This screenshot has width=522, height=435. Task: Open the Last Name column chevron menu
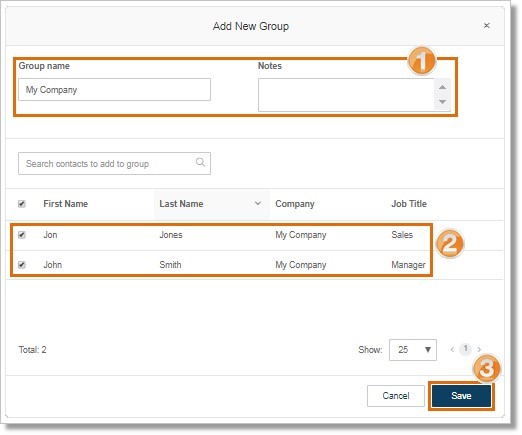pos(258,203)
